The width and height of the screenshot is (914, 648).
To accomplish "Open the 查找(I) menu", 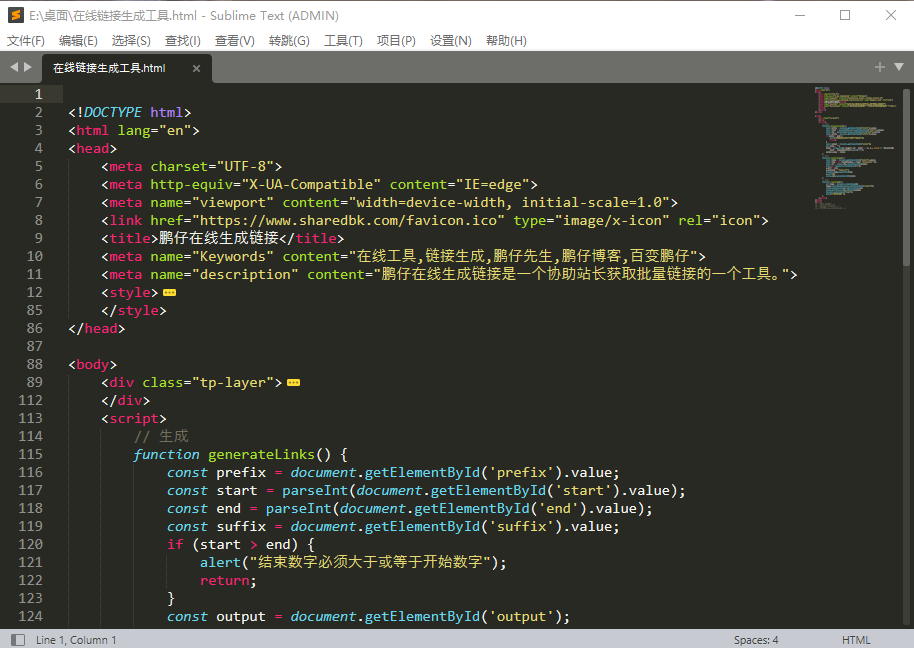I will coord(182,41).
